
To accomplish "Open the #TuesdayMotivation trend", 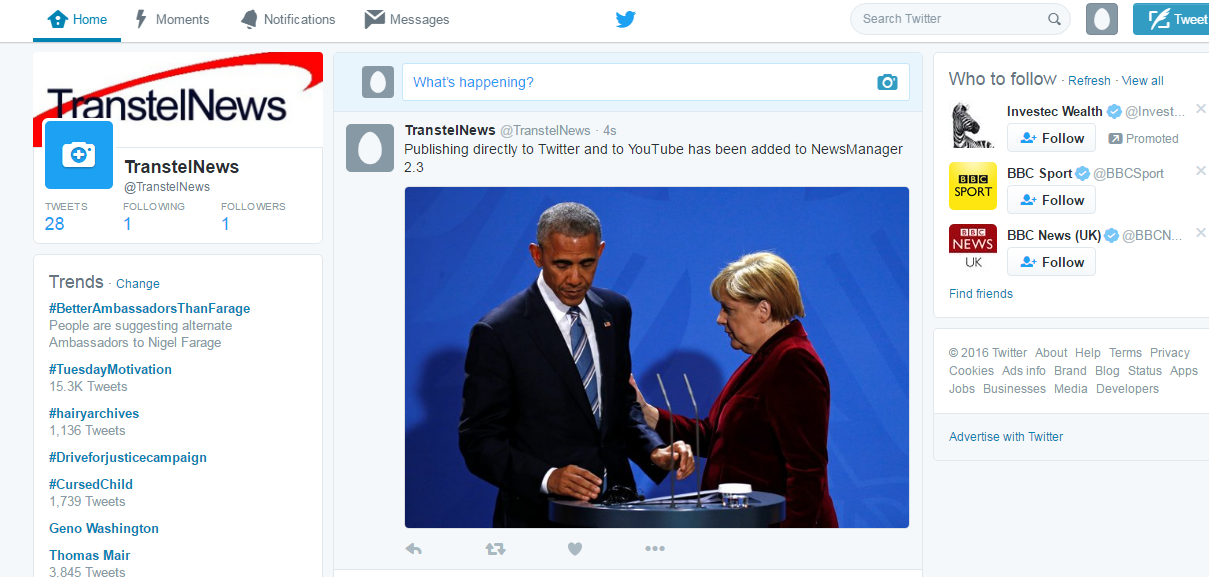I will point(110,369).
